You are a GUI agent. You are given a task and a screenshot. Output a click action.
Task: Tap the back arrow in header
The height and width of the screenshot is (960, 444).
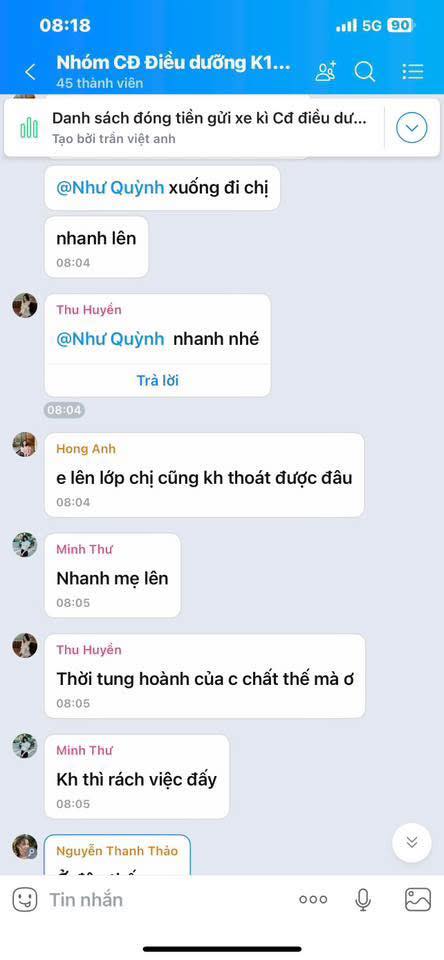30,72
